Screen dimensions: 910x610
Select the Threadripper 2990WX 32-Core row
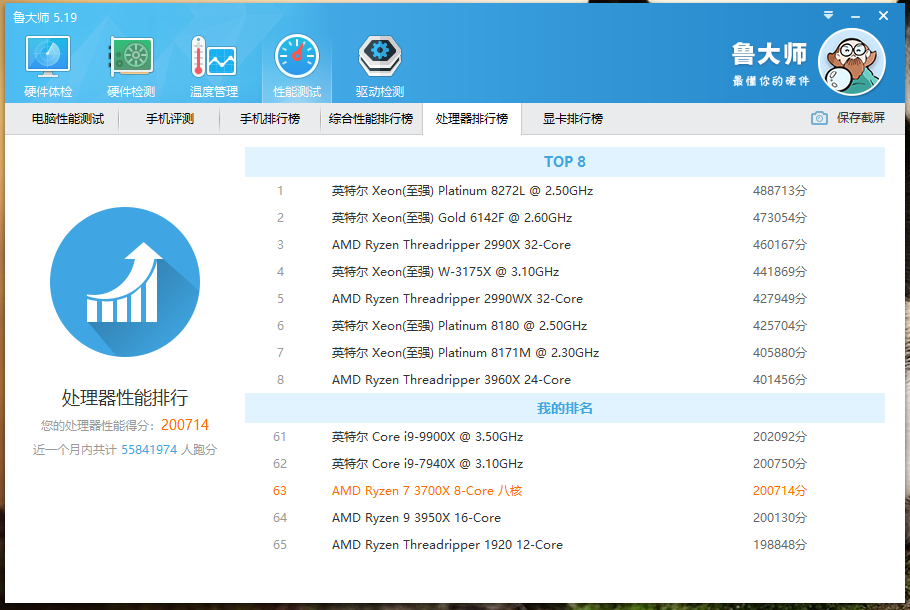[565, 298]
